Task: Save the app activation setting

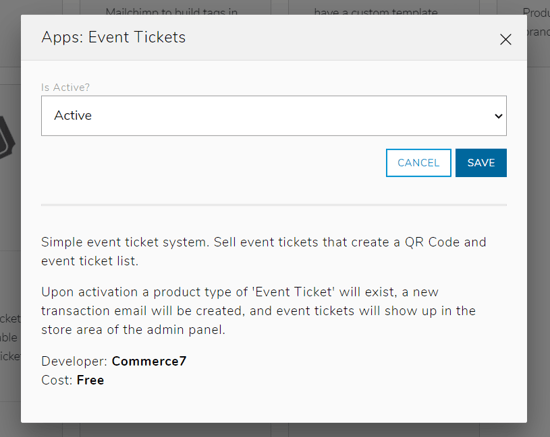Action: [x=481, y=163]
